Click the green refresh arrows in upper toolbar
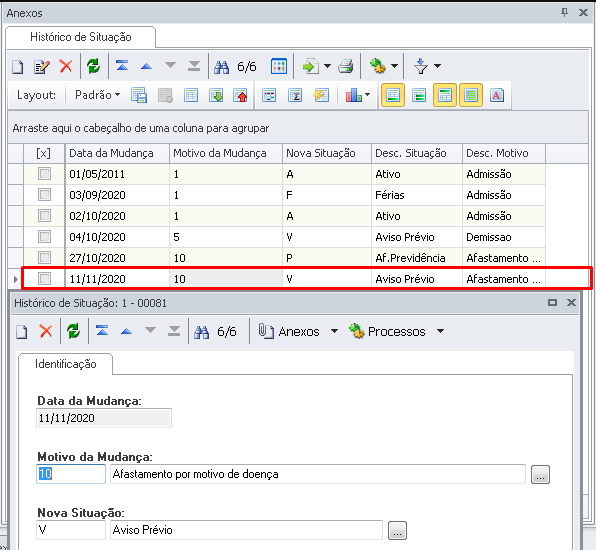Screen dimensions: 596x550 click(93, 66)
